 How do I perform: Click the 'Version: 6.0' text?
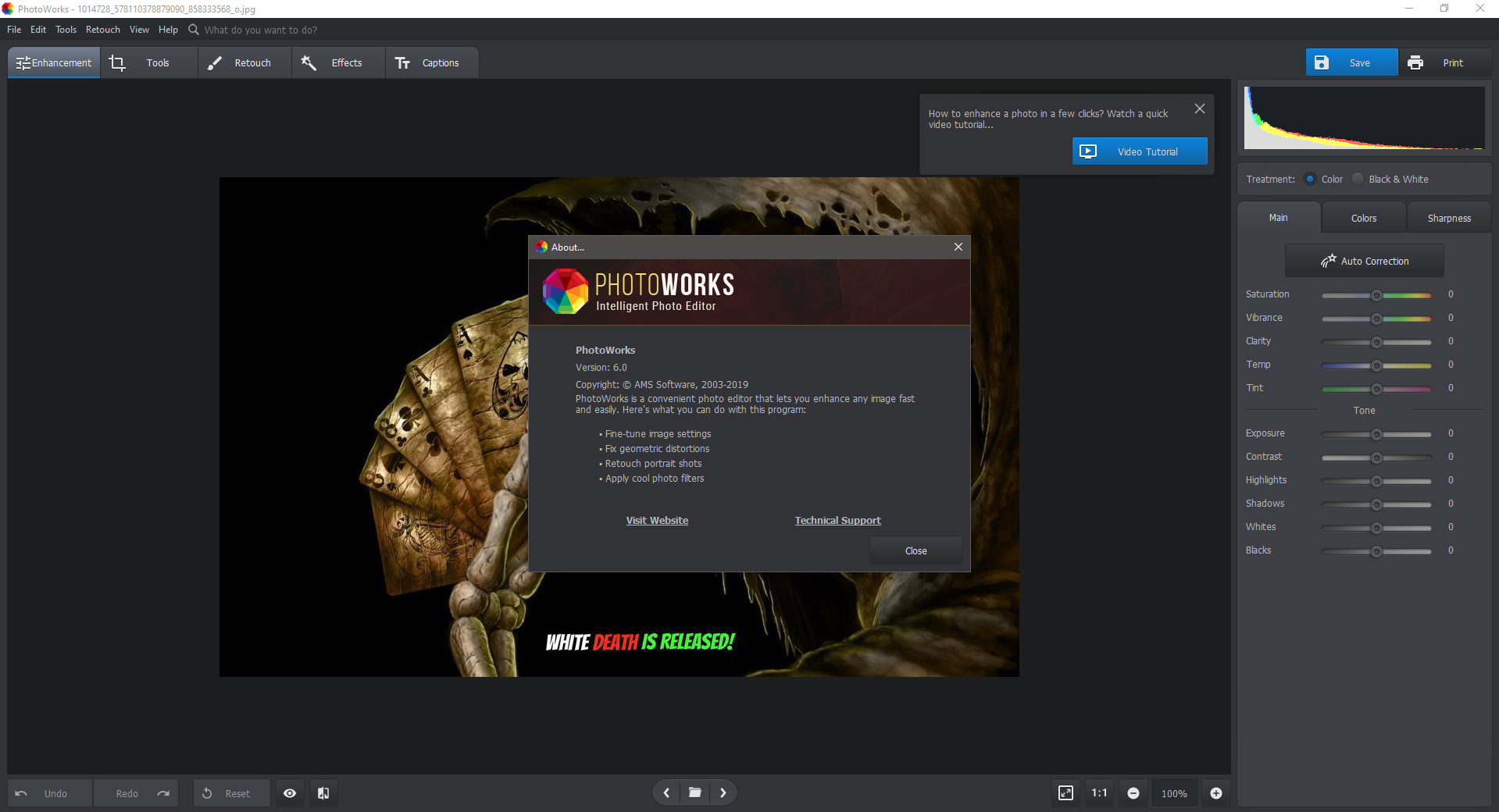(x=601, y=367)
